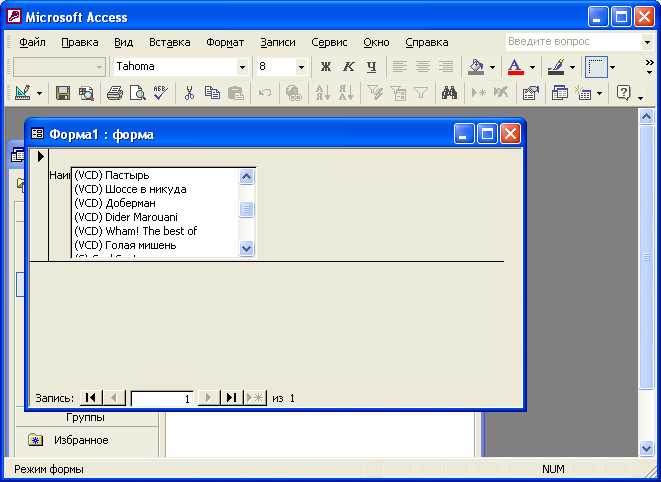Click the record number input field

tap(162, 399)
